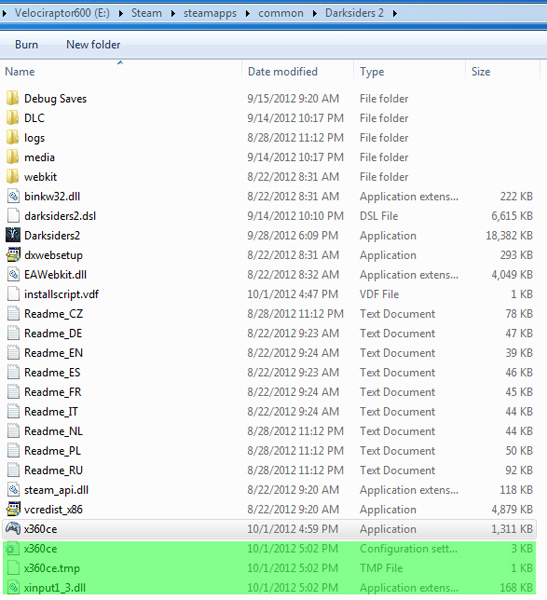
Task: Click the dxwebsetup installer icon
Action: coord(13,255)
